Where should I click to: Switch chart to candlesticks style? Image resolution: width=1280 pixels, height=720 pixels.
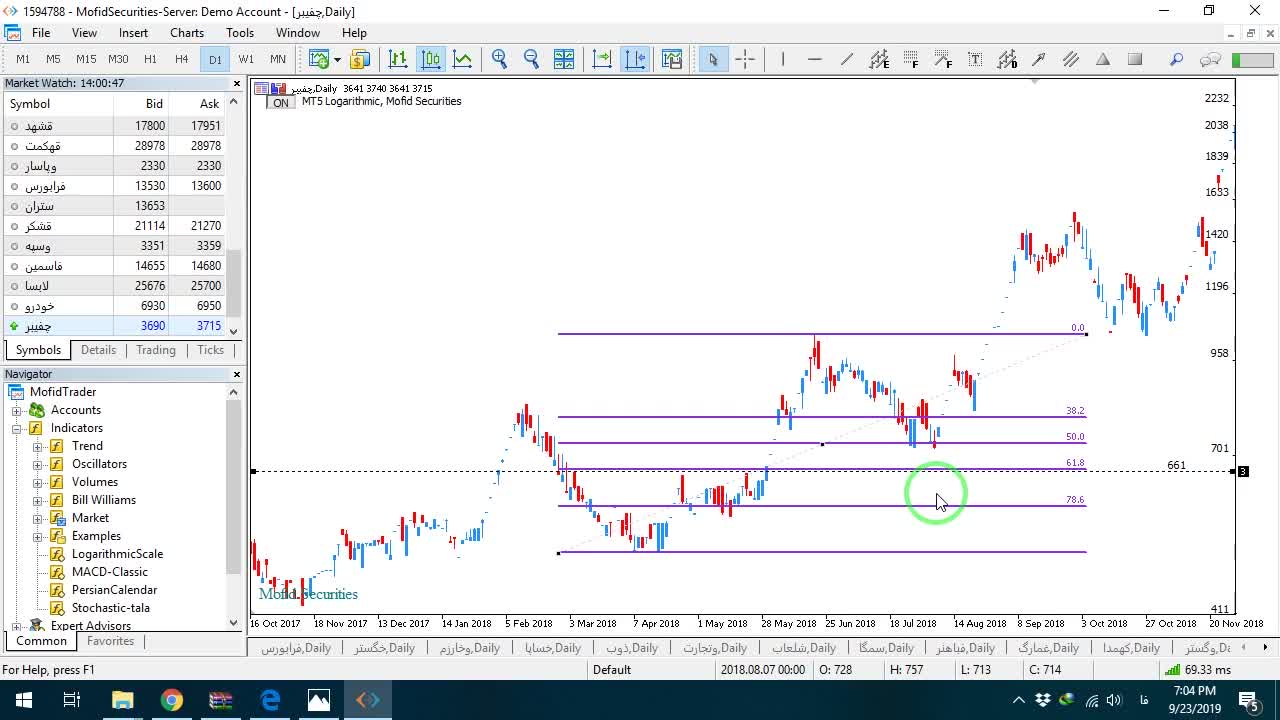pyautogui.click(x=431, y=59)
